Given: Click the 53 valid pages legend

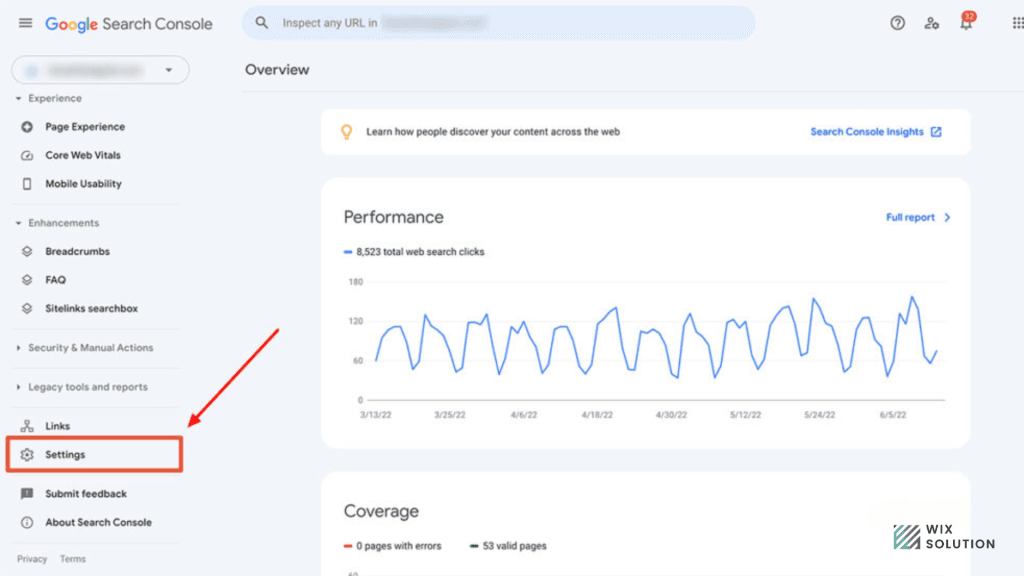Looking at the screenshot, I should point(508,546).
